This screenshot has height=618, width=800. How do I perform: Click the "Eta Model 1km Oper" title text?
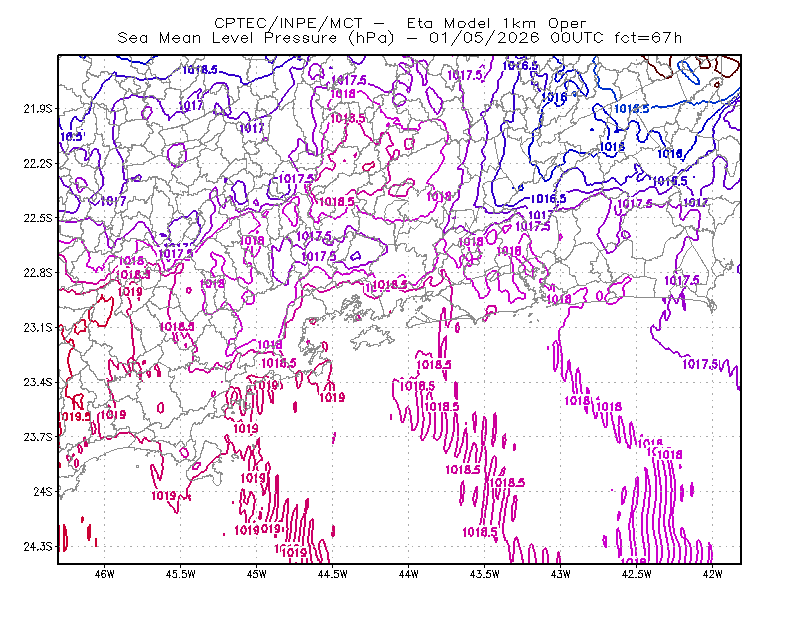[x=496, y=23]
